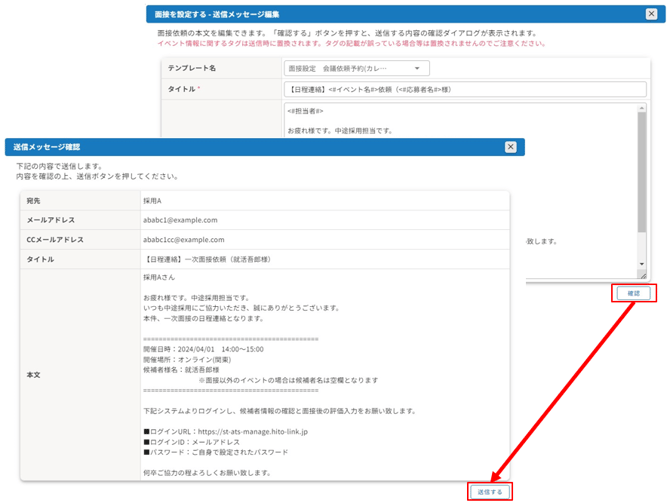Click the ababc1@example.com email address

point(180,220)
